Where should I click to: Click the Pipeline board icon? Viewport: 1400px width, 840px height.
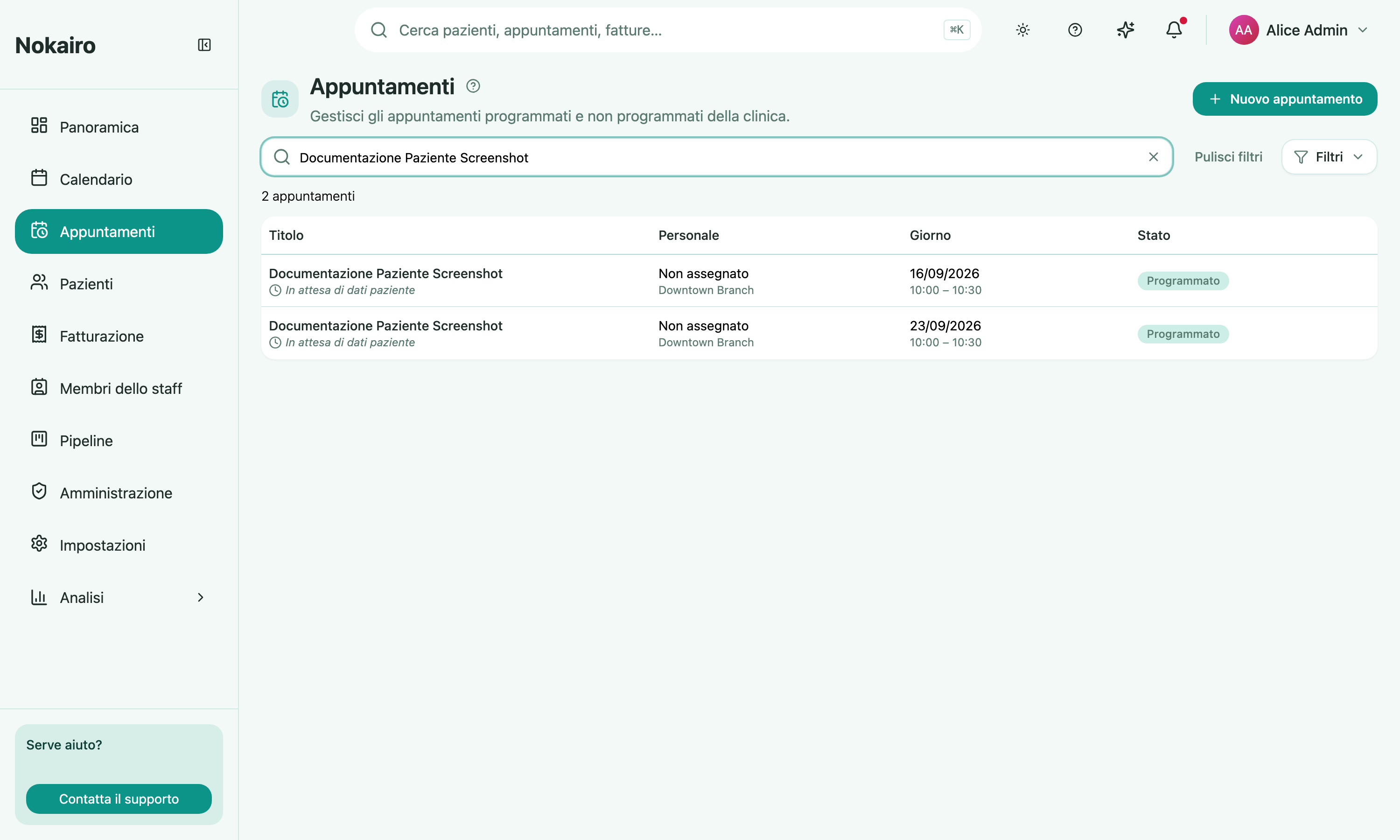pyautogui.click(x=39, y=439)
